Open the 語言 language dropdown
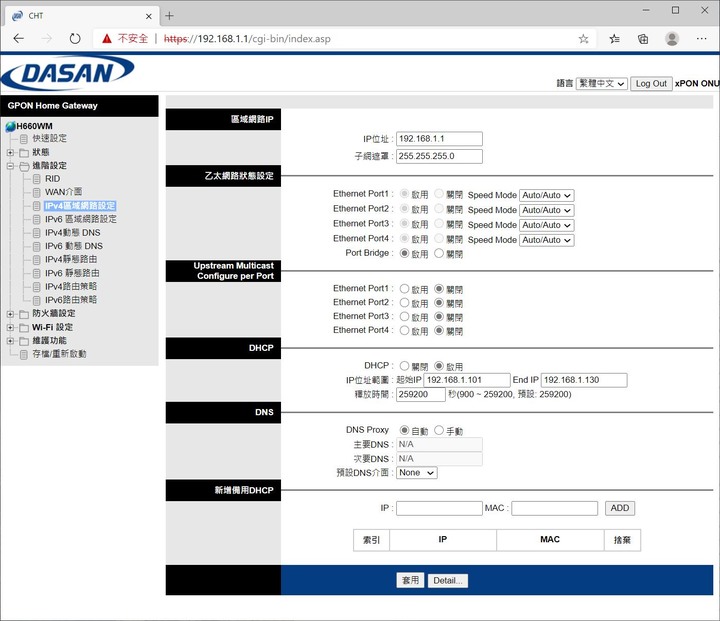The image size is (720, 621). [x=602, y=84]
